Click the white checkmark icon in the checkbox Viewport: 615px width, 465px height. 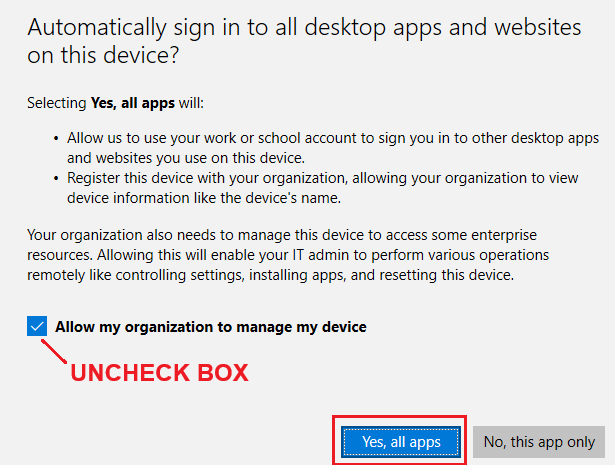pyautogui.click(x=37, y=326)
